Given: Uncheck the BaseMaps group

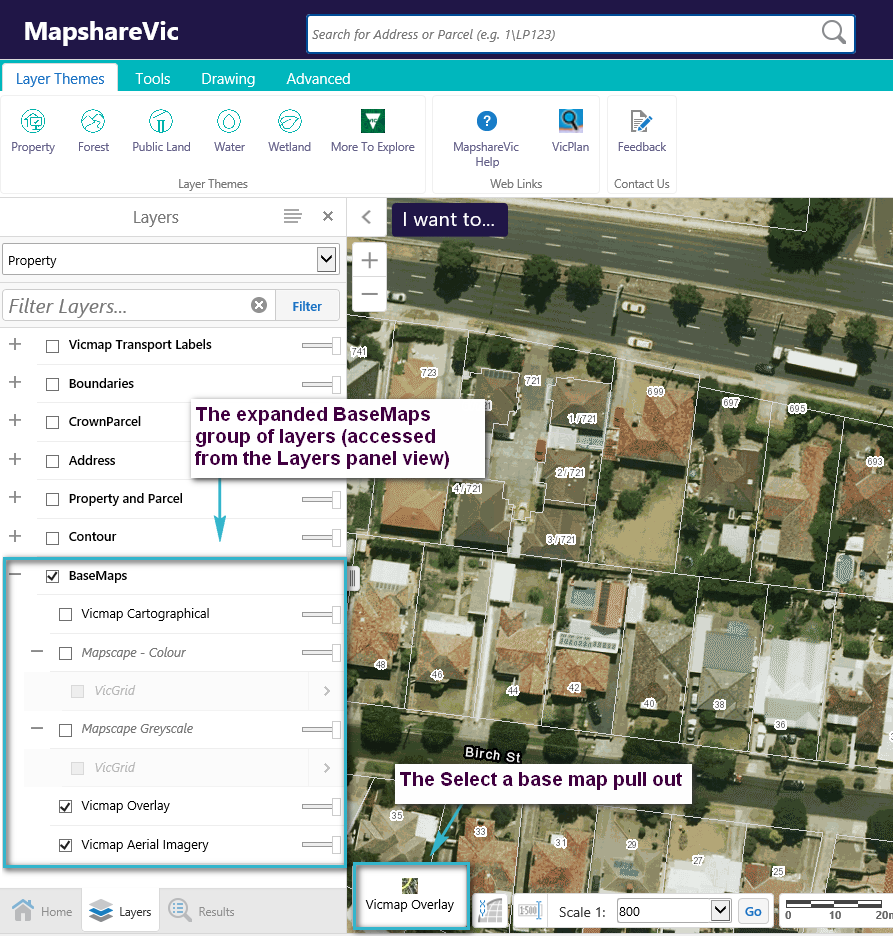Looking at the screenshot, I should [x=53, y=576].
